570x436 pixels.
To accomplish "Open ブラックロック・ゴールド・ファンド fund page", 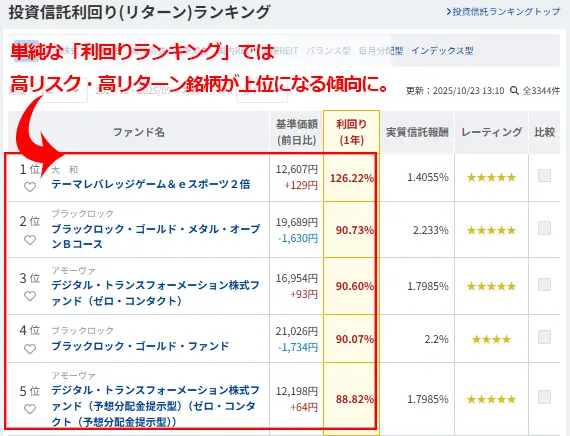I will (140, 346).
